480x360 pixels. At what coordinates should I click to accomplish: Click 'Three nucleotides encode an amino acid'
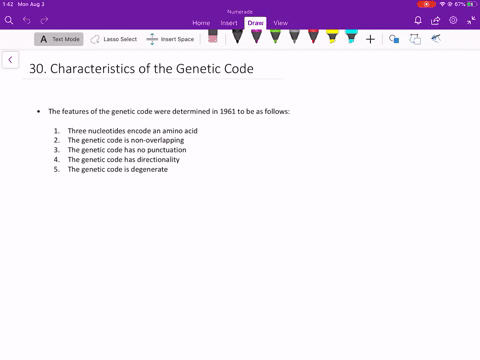[133, 131]
